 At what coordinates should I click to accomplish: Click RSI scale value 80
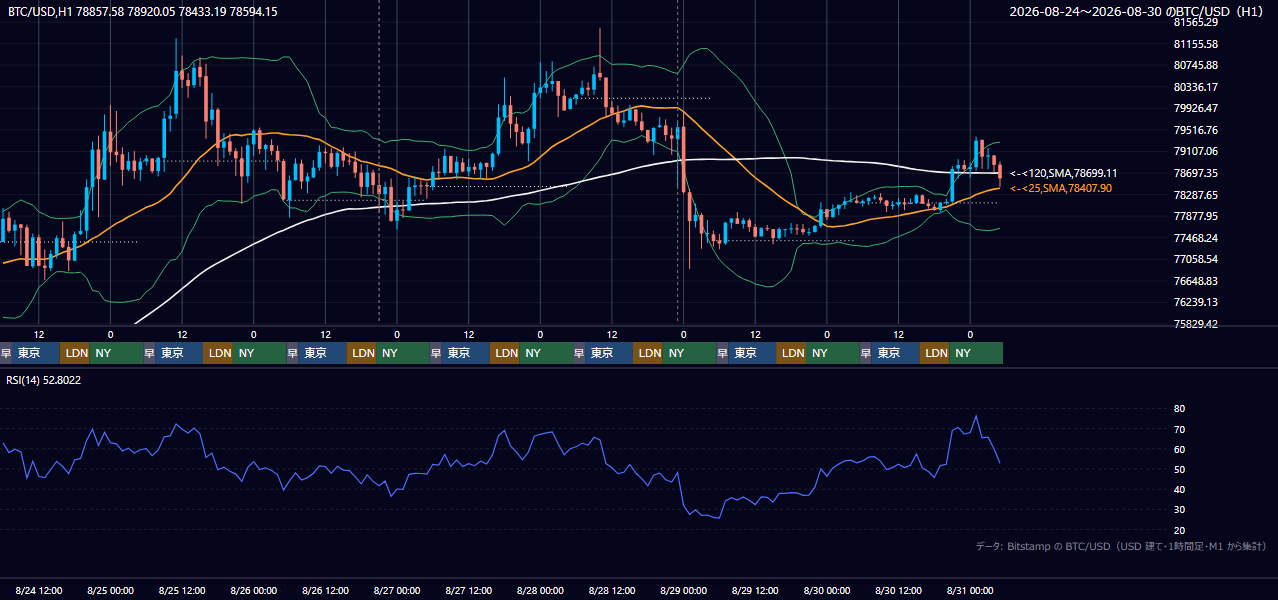(x=1180, y=409)
